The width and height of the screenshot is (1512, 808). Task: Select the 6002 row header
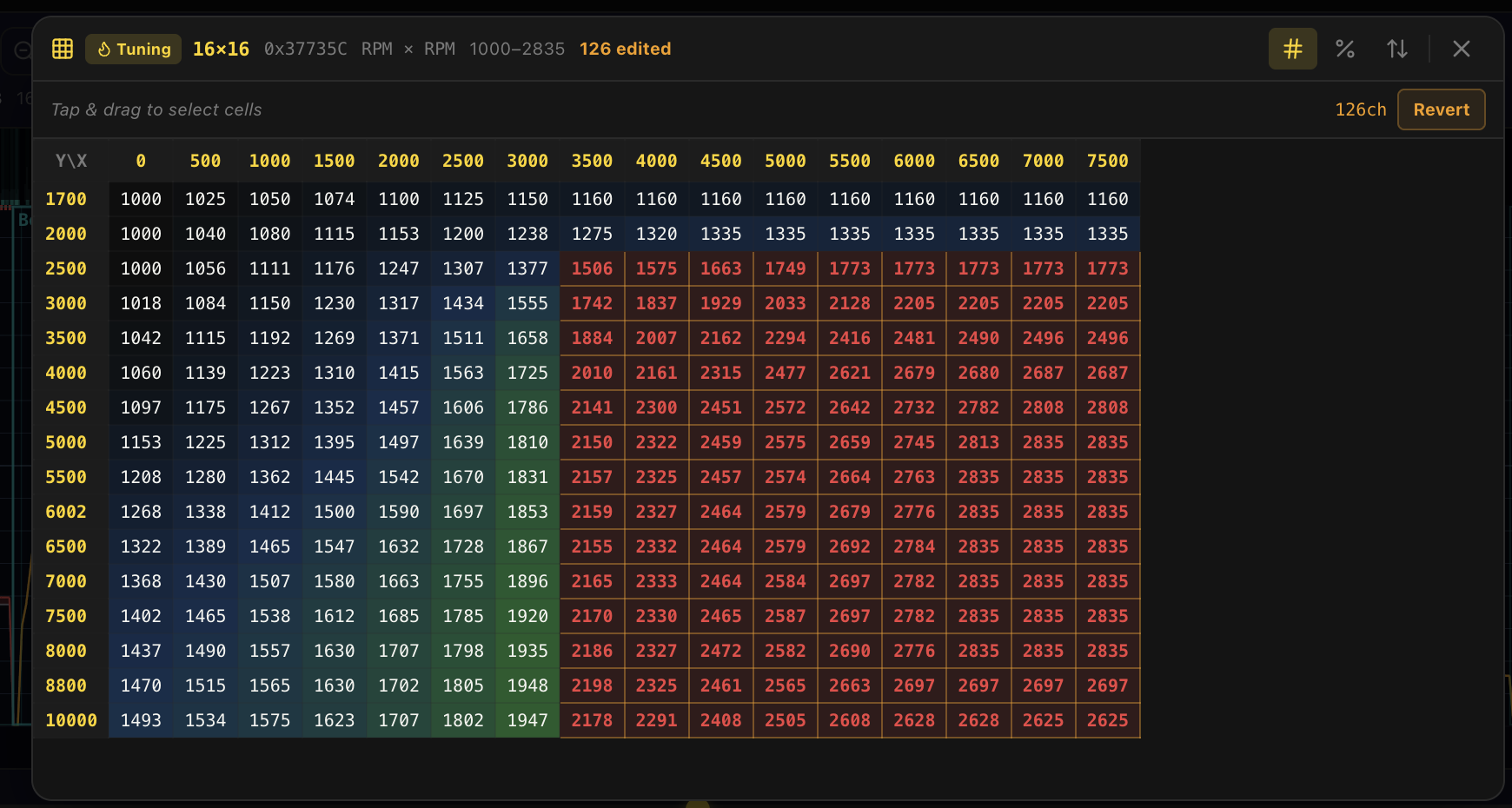click(66, 512)
